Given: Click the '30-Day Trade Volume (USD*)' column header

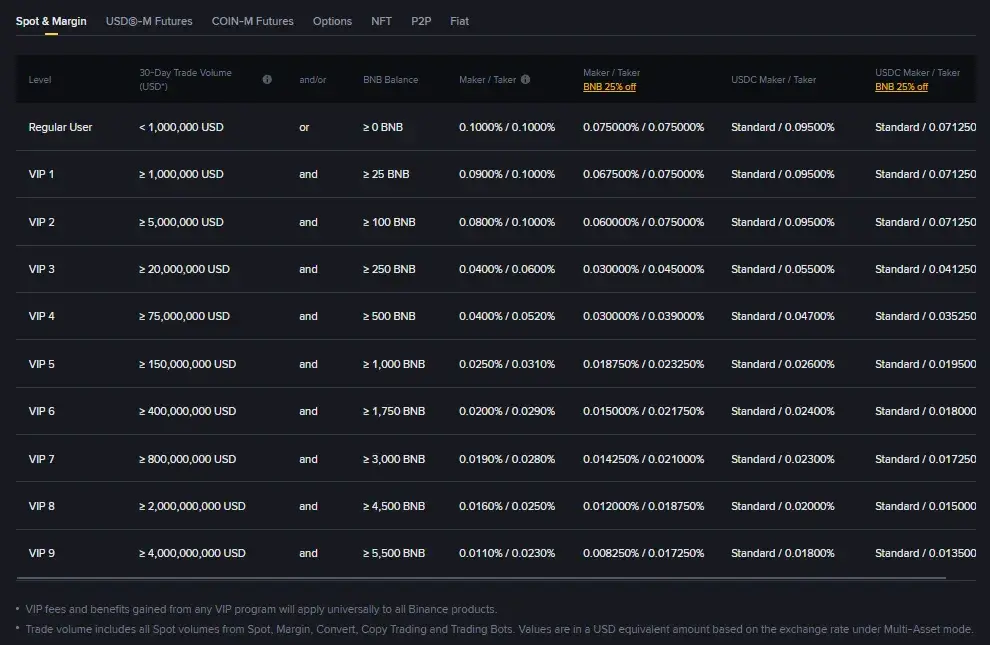Looking at the screenshot, I should coord(186,80).
